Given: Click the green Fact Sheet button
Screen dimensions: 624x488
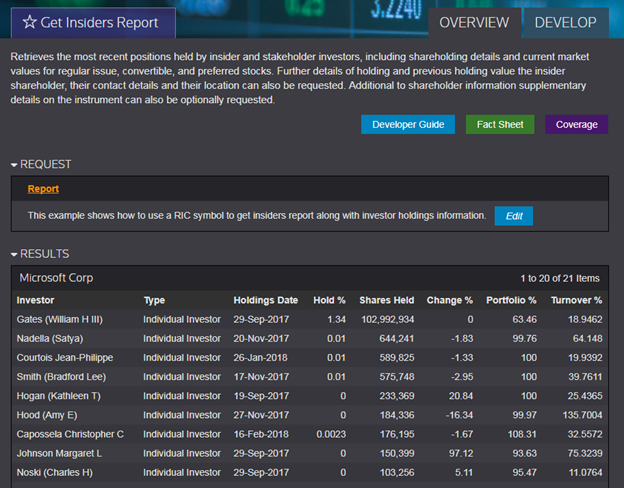Looking at the screenshot, I should coord(500,125).
